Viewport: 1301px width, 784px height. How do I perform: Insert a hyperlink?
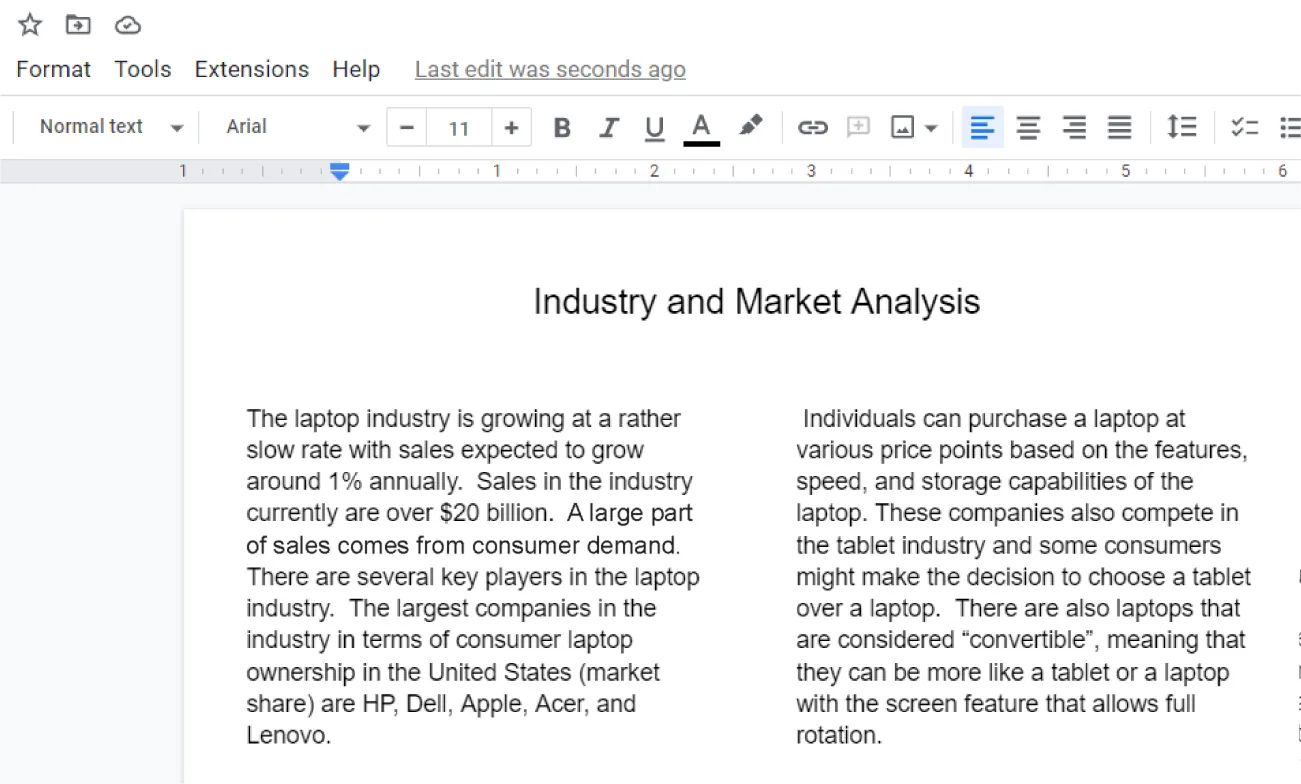point(812,127)
